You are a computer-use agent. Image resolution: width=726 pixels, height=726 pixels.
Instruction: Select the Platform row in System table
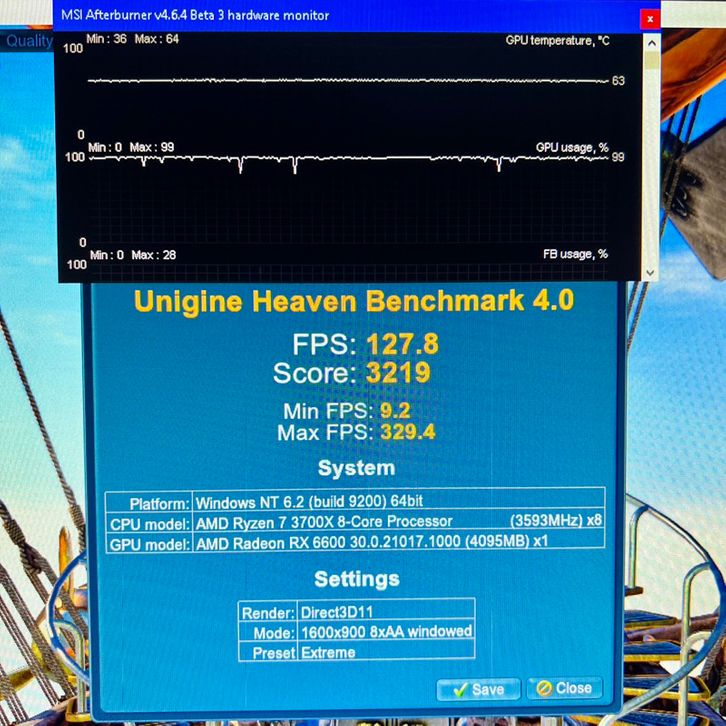pyautogui.click(x=355, y=502)
